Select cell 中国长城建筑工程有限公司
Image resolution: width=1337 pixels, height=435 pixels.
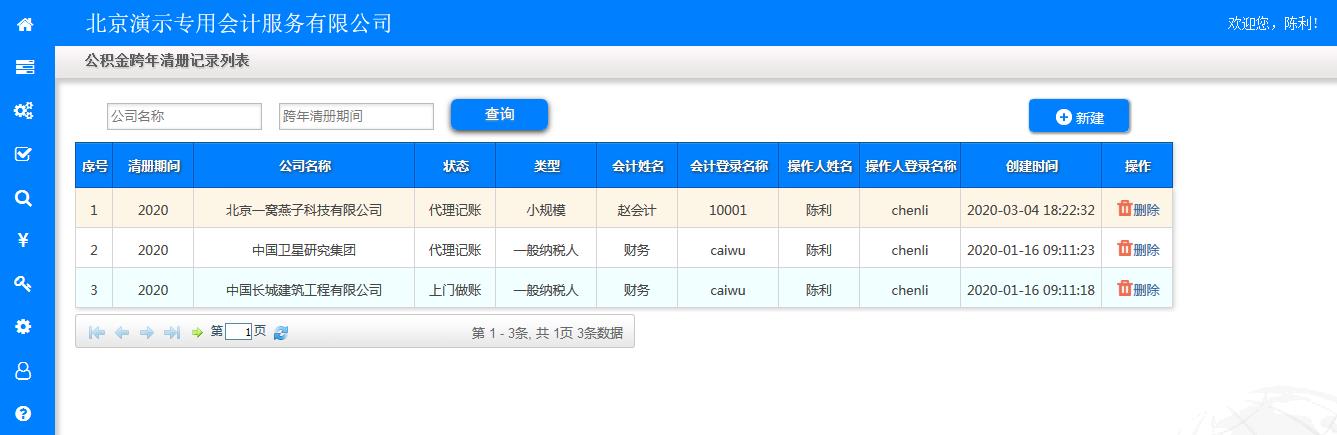pyautogui.click(x=304, y=290)
